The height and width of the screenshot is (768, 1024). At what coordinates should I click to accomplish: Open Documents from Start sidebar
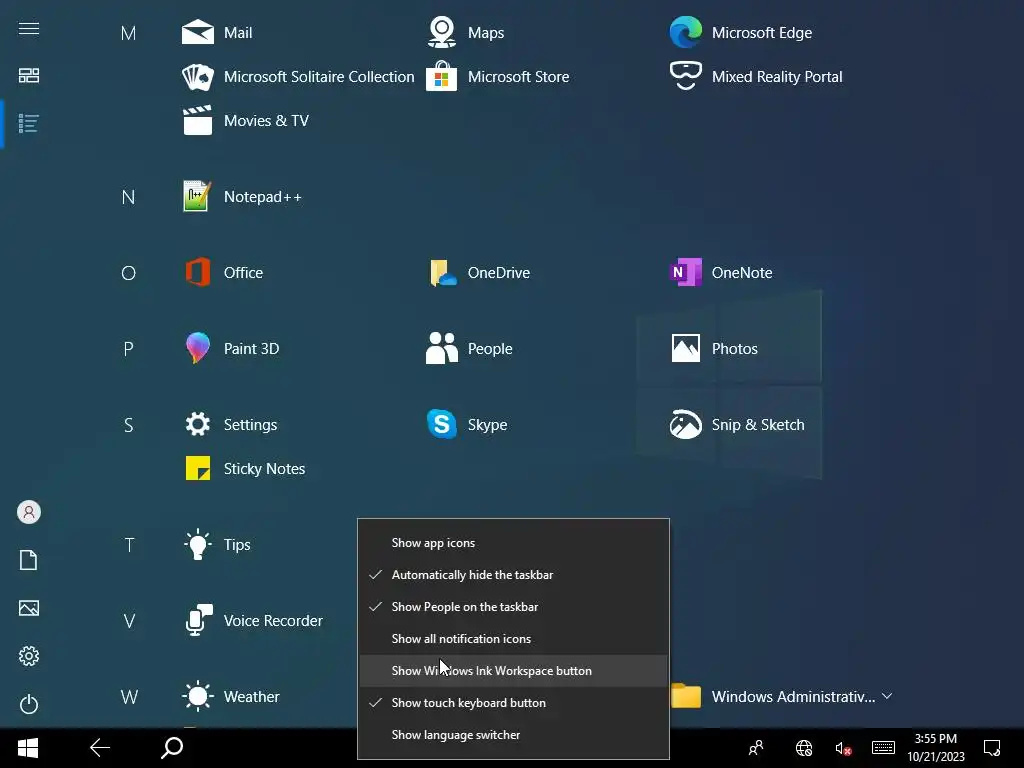(29, 560)
